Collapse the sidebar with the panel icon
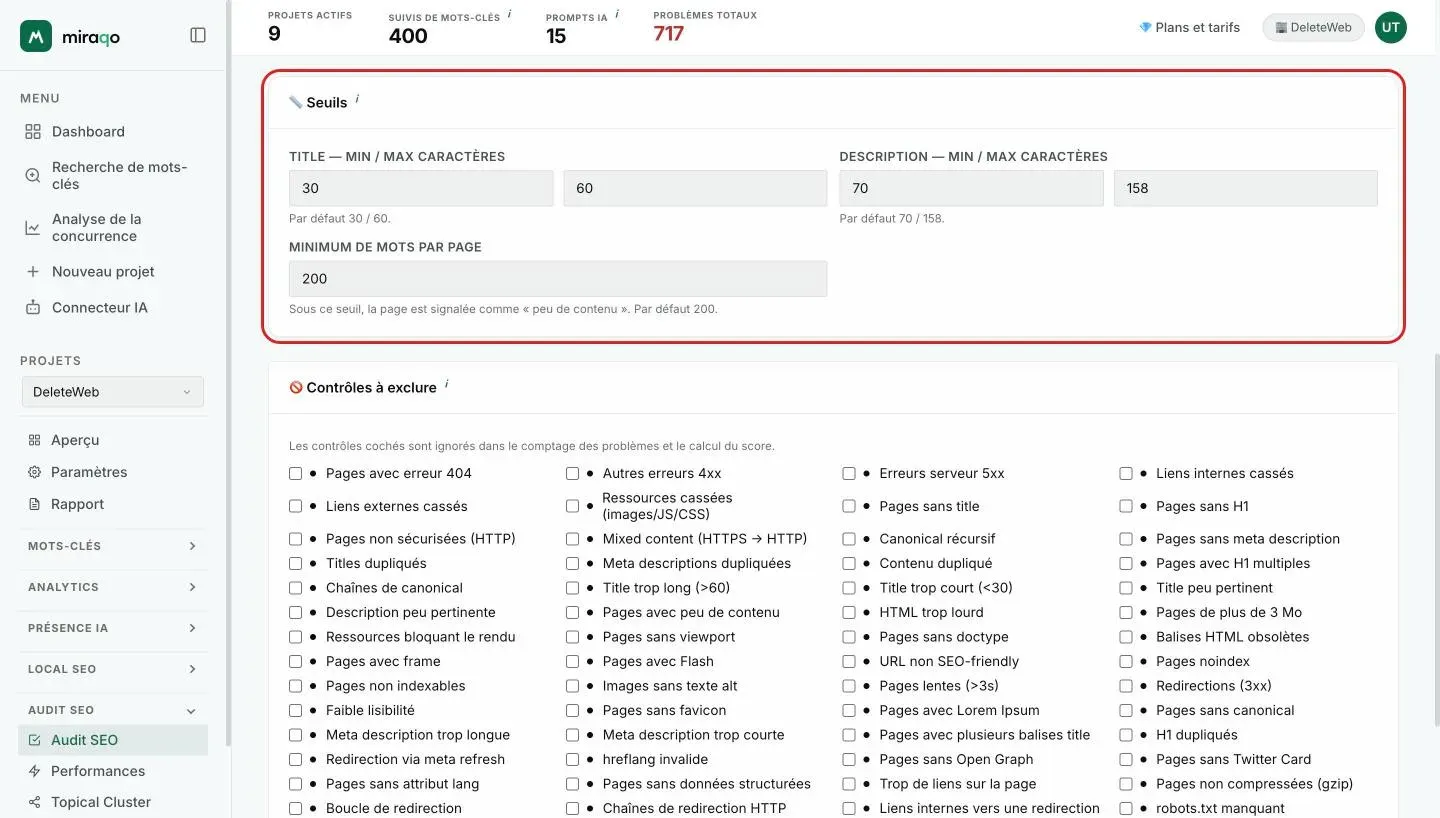 click(198, 35)
